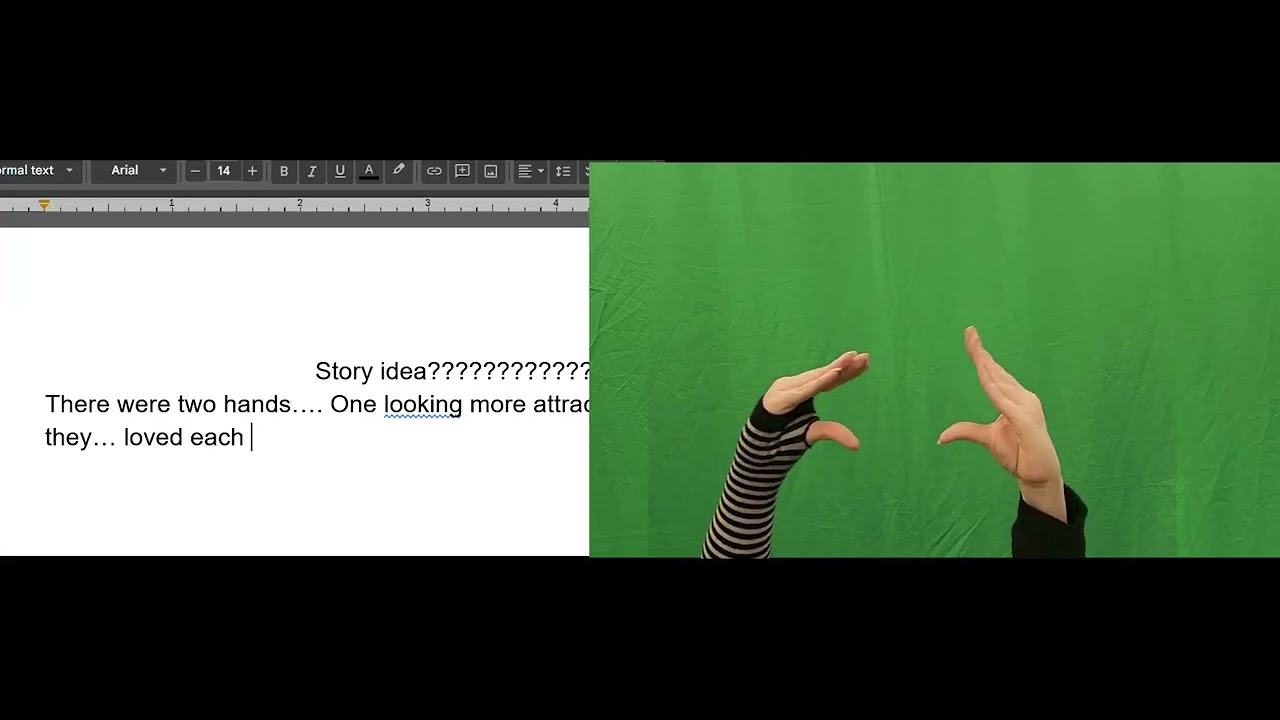Add a comment using the comment icon
The height and width of the screenshot is (720, 1280).
[462, 171]
